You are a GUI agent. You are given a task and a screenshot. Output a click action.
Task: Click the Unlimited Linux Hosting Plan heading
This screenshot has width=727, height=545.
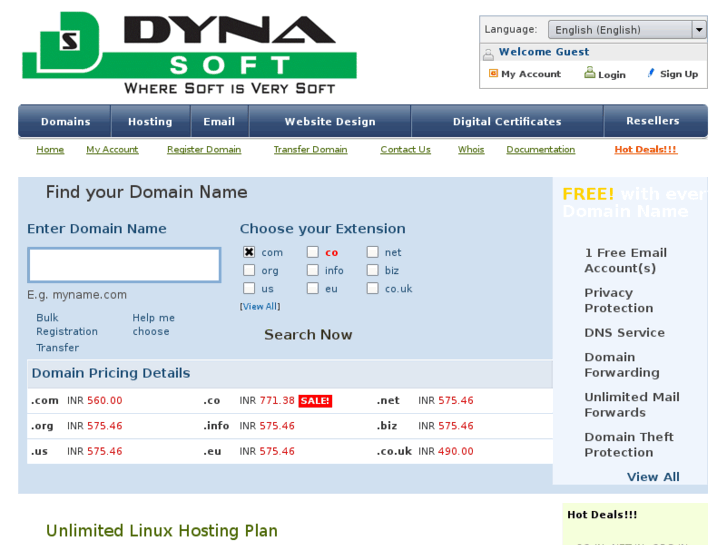pos(162,531)
